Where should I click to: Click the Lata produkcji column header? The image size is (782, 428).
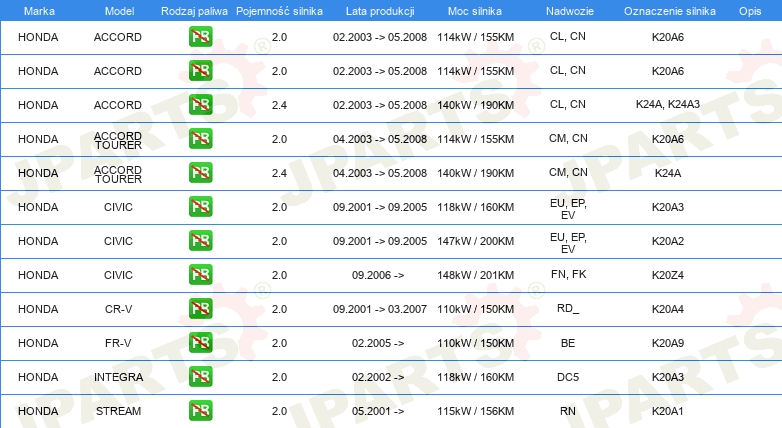[x=380, y=11]
